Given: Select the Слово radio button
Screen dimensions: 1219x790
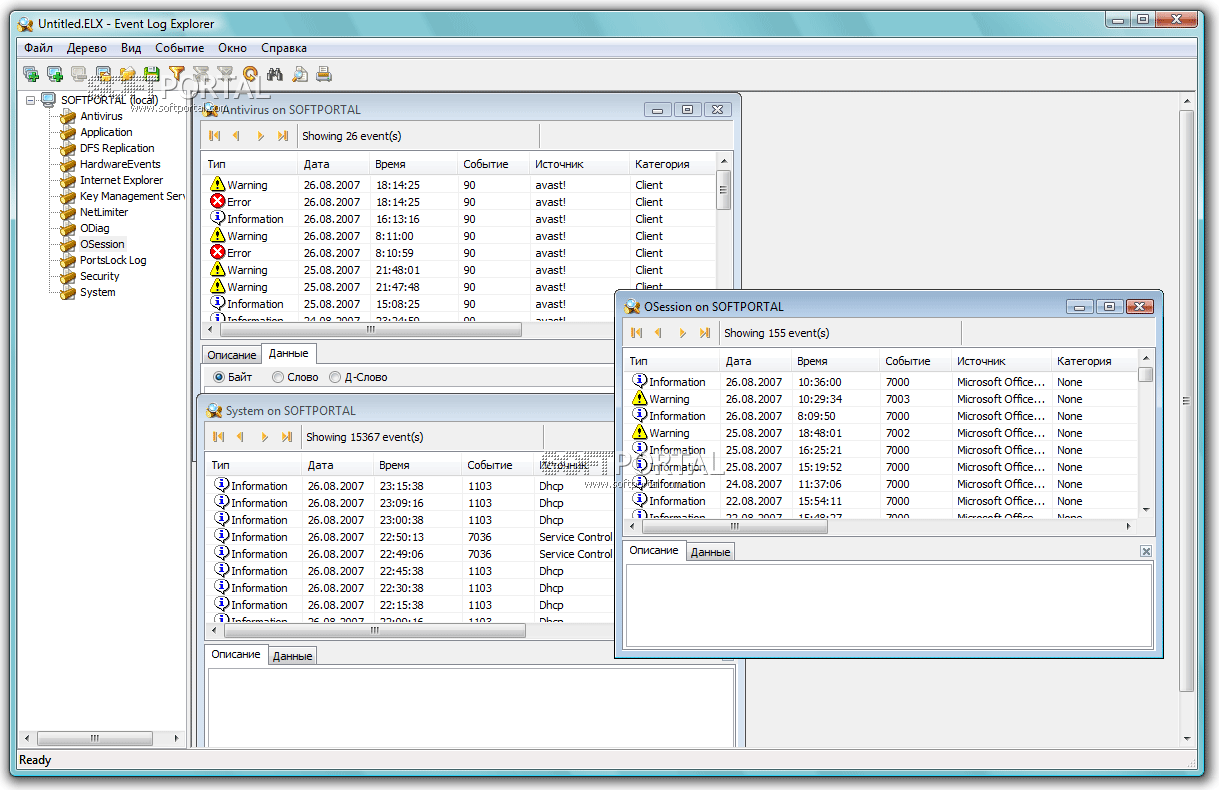Looking at the screenshot, I should point(278,377).
